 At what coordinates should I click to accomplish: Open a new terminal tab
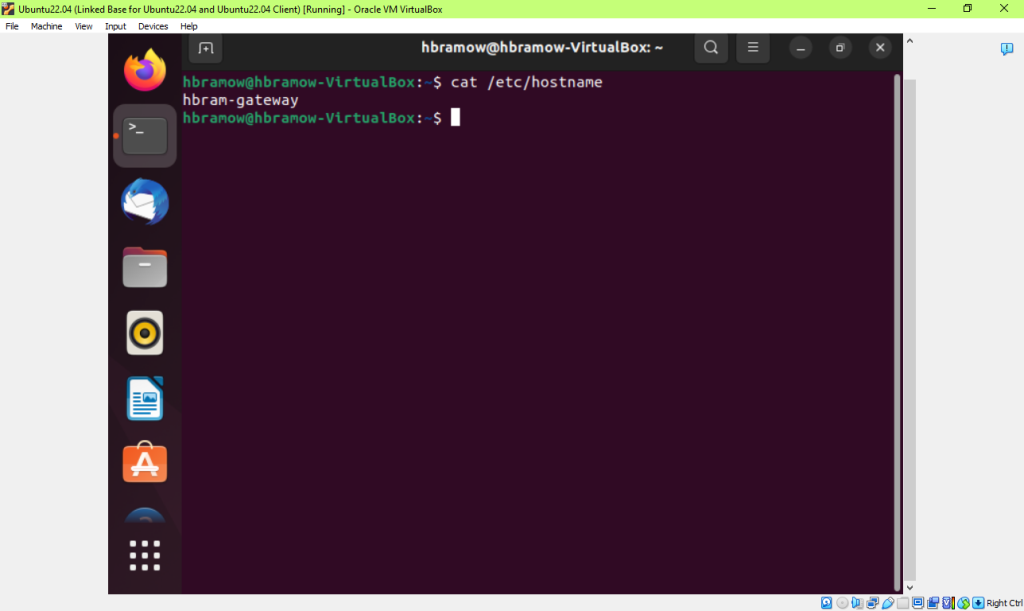tap(206, 48)
